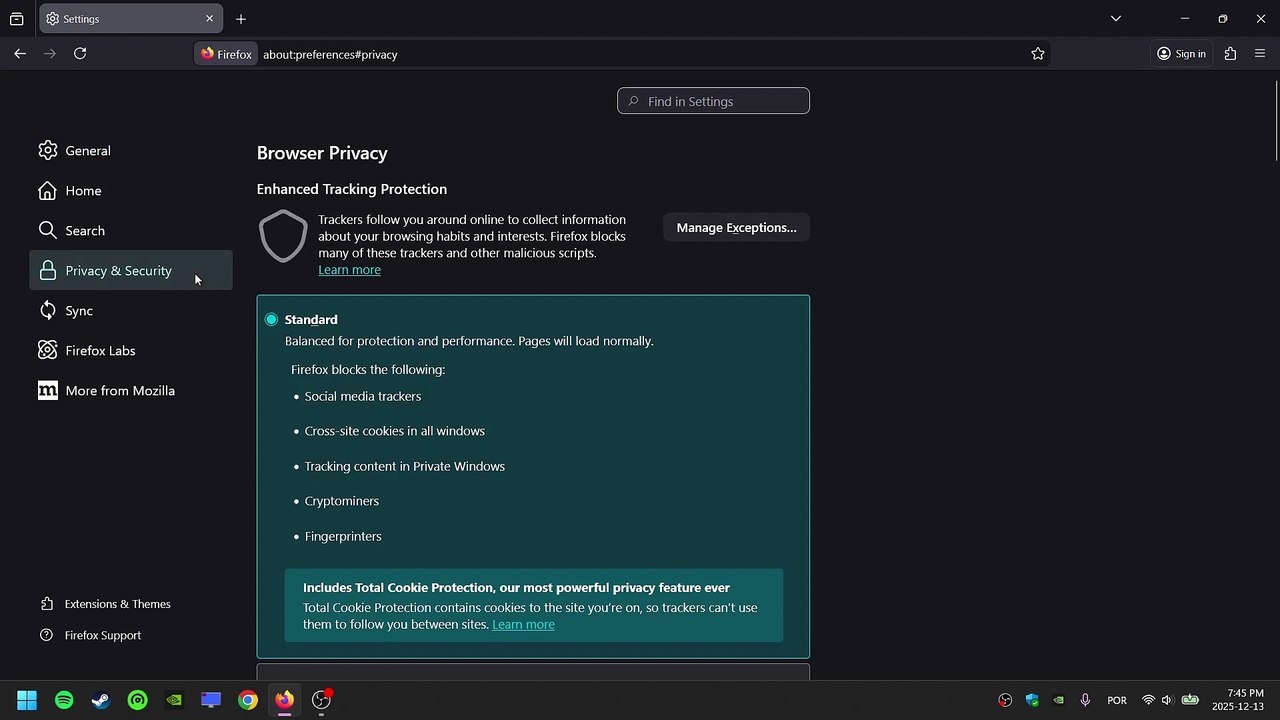
Task: Open the Extensions toolbar button
Action: click(x=1230, y=54)
